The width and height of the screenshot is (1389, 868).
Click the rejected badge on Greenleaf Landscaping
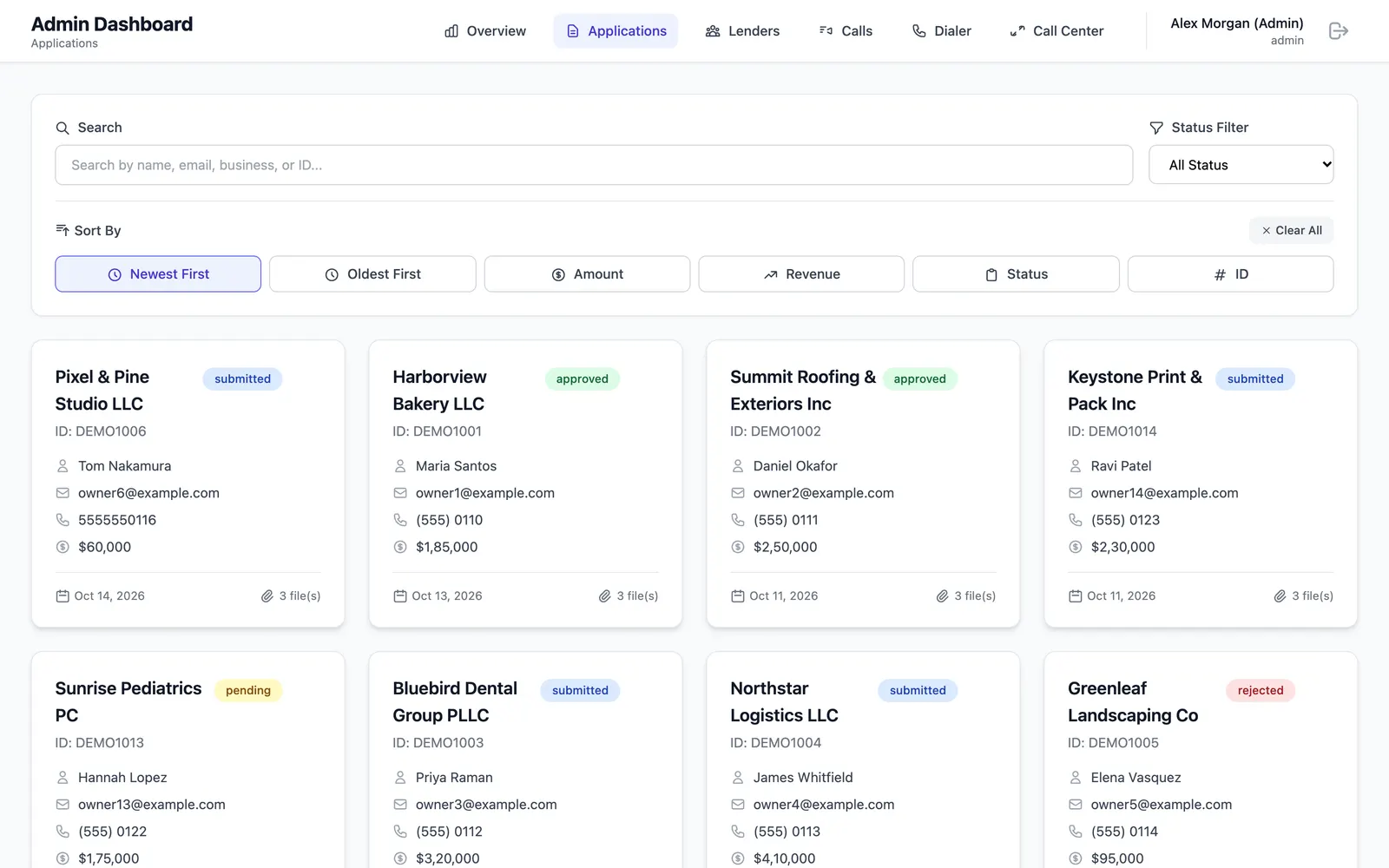point(1261,691)
